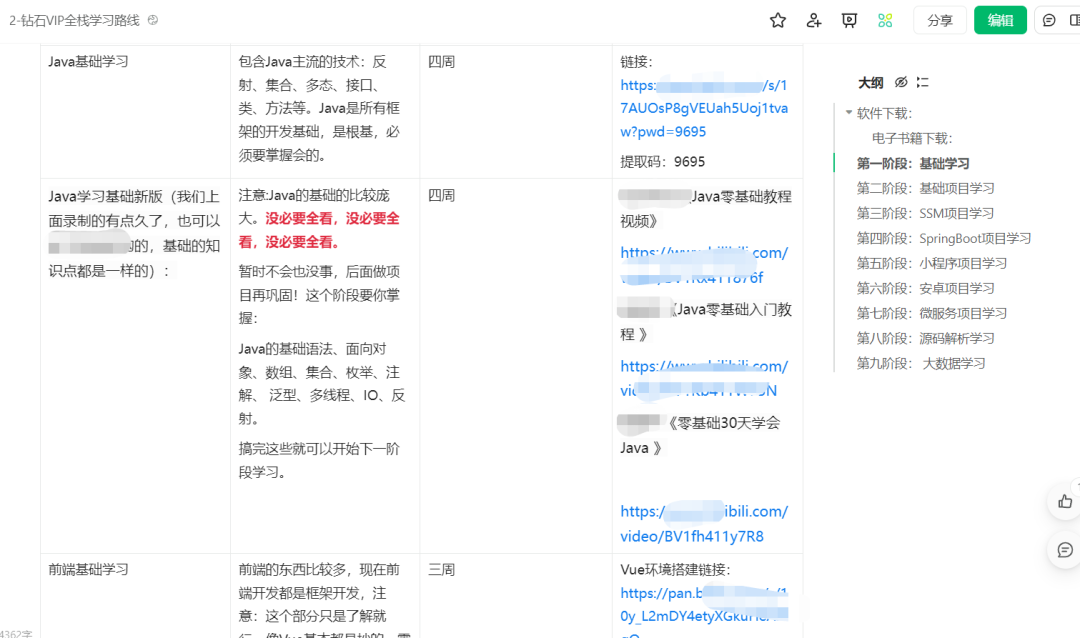Give a thumbs-up using the like icon

(1063, 501)
